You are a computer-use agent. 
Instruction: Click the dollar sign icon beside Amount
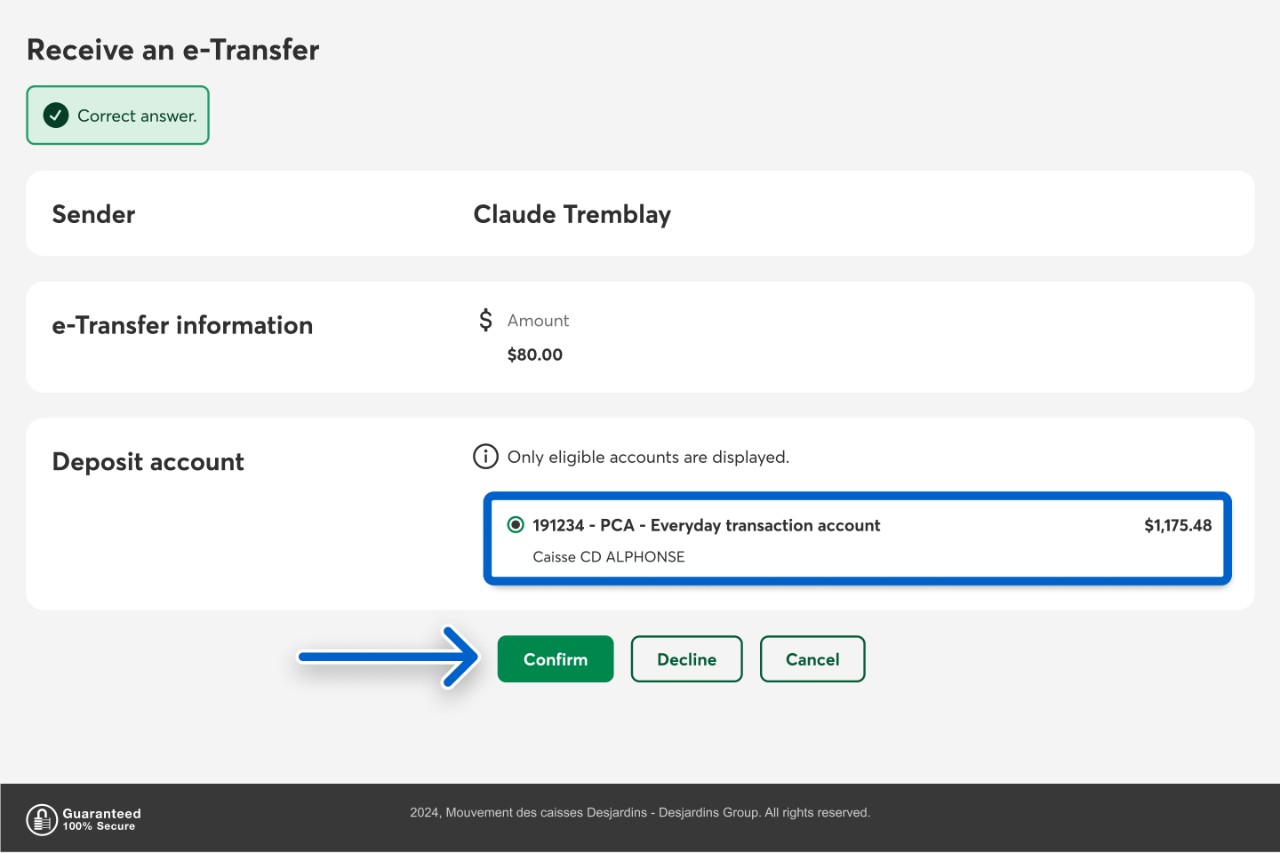point(486,320)
